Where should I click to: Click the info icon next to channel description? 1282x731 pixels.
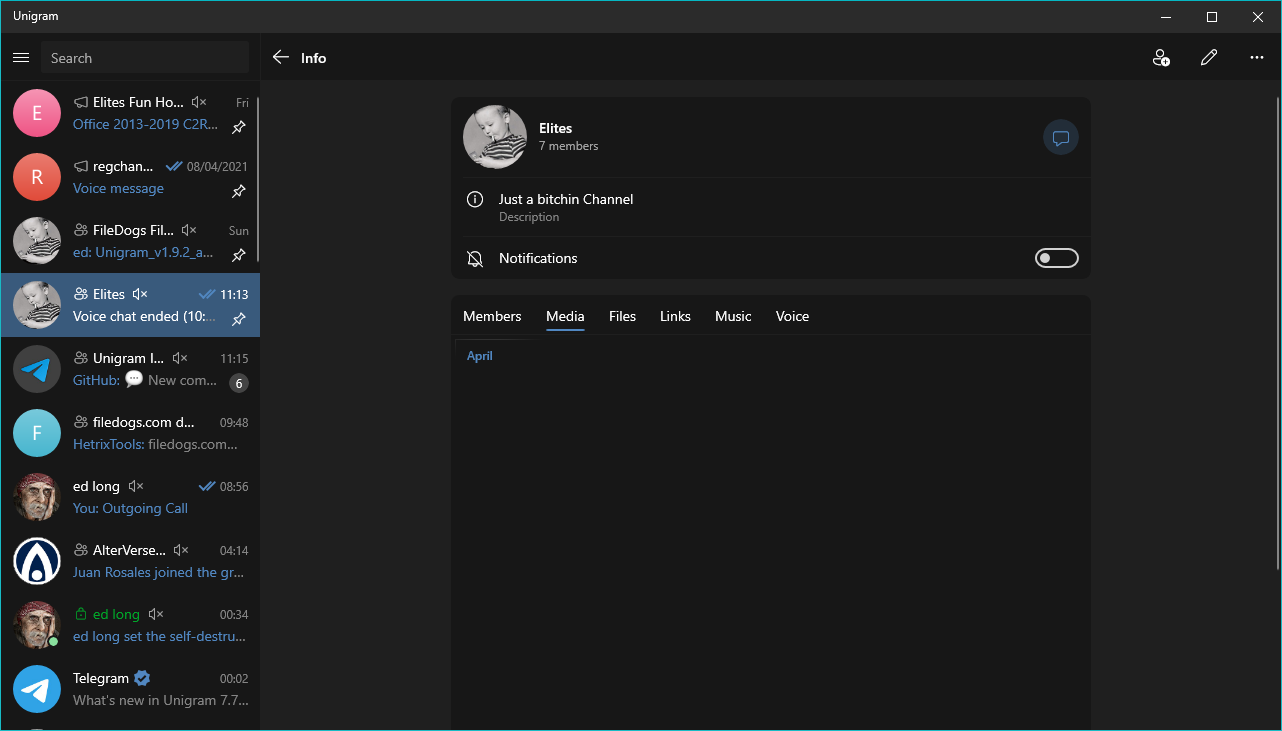(x=474, y=199)
